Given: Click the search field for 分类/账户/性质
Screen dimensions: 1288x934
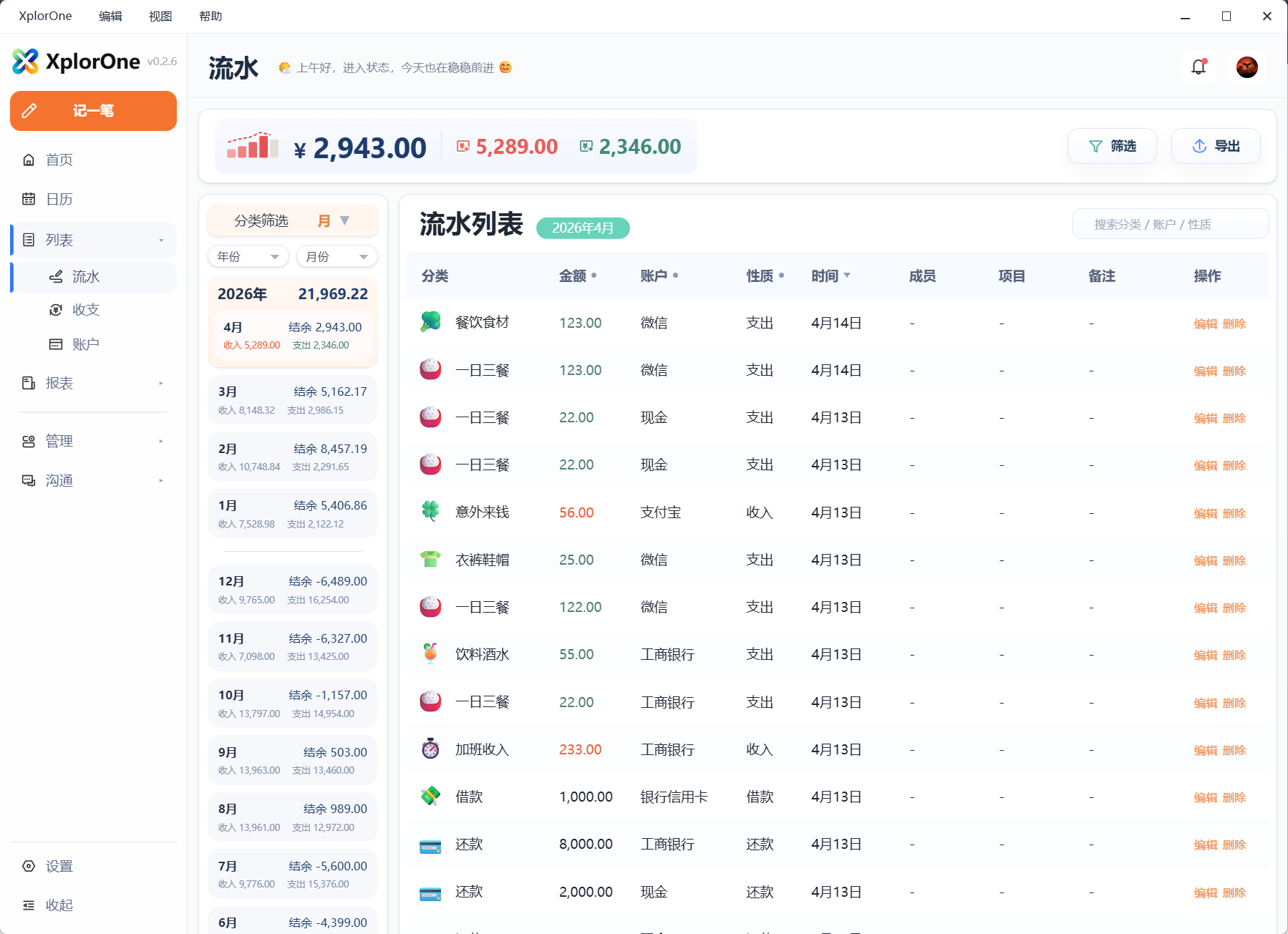Looking at the screenshot, I should pyautogui.click(x=1170, y=223).
